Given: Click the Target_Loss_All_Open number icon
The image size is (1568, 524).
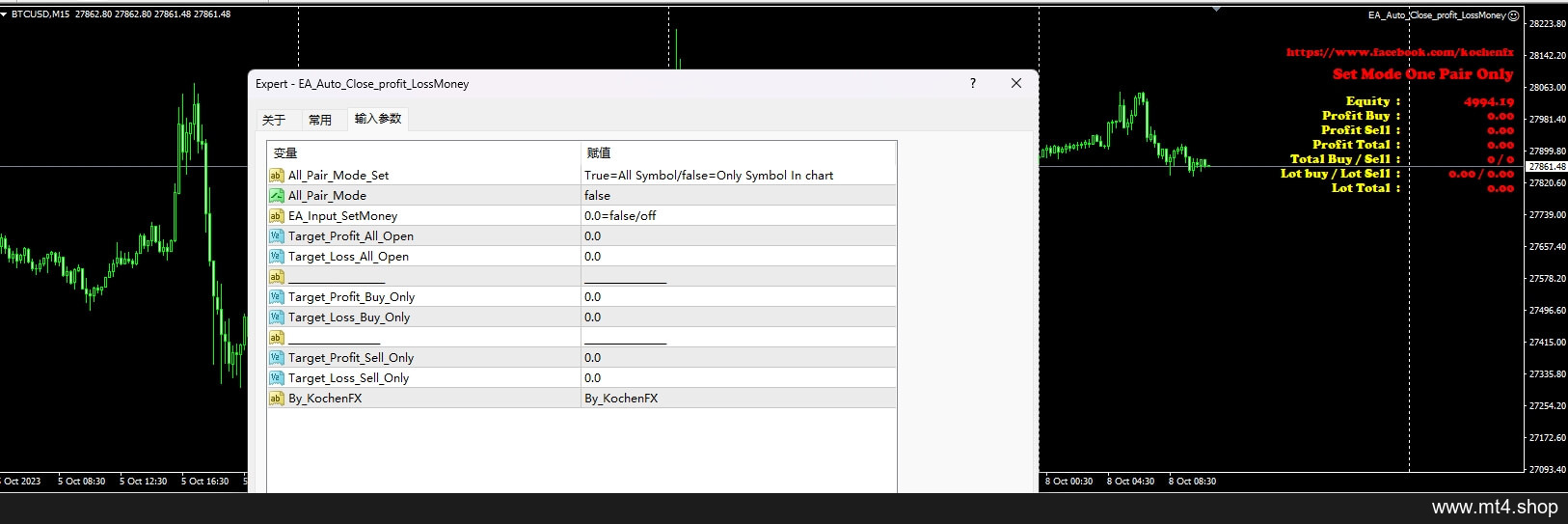Looking at the screenshot, I should coord(276,257).
